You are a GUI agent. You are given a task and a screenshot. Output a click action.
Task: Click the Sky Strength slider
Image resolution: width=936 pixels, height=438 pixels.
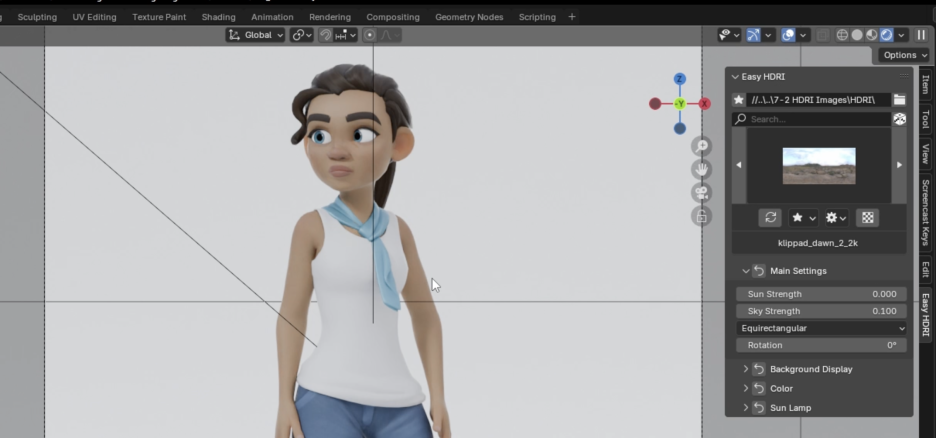pyautogui.click(x=821, y=311)
